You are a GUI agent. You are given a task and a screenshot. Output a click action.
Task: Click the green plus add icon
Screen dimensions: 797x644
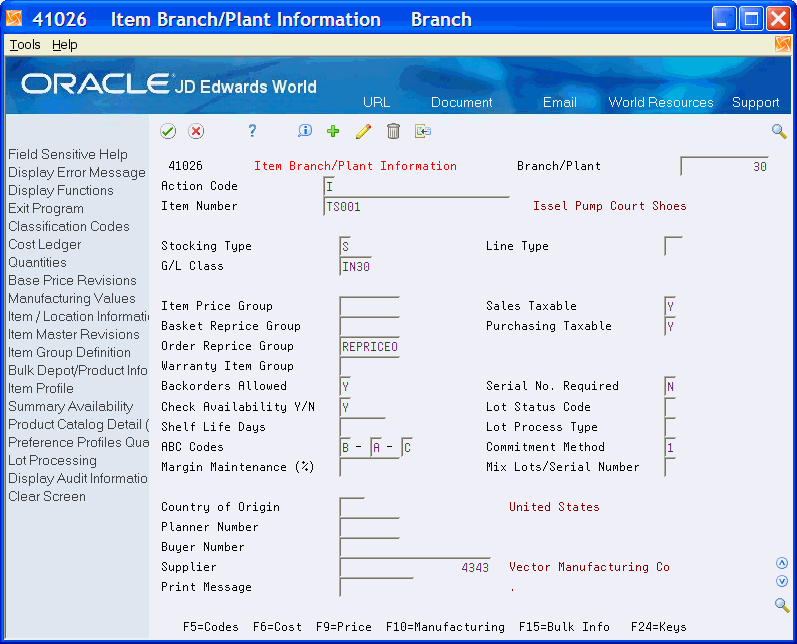(x=333, y=131)
